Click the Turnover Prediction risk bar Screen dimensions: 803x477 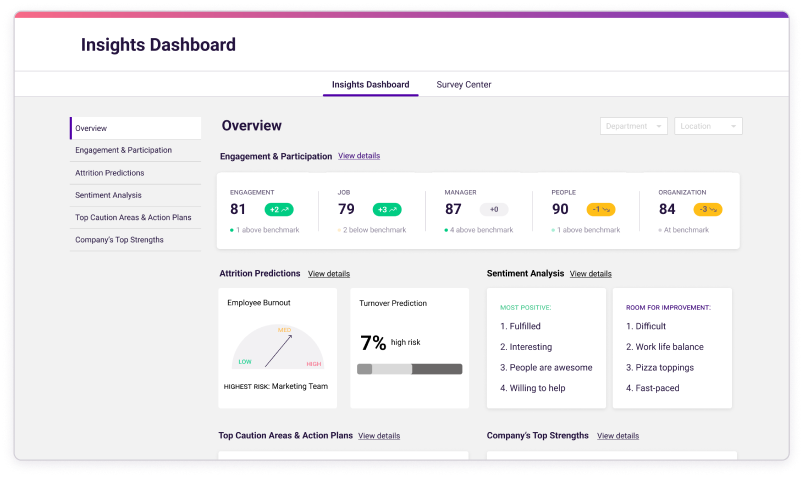[410, 369]
